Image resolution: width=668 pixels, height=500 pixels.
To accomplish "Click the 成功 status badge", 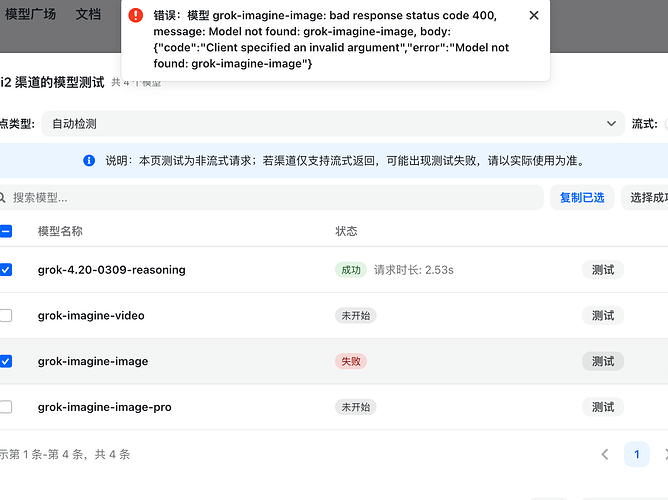I will point(351,270).
